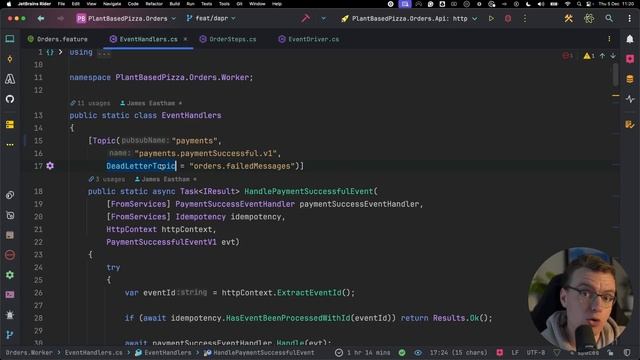Open the editor tabs options menu
Viewport: 640px width, 360px height.
(x=609, y=39)
